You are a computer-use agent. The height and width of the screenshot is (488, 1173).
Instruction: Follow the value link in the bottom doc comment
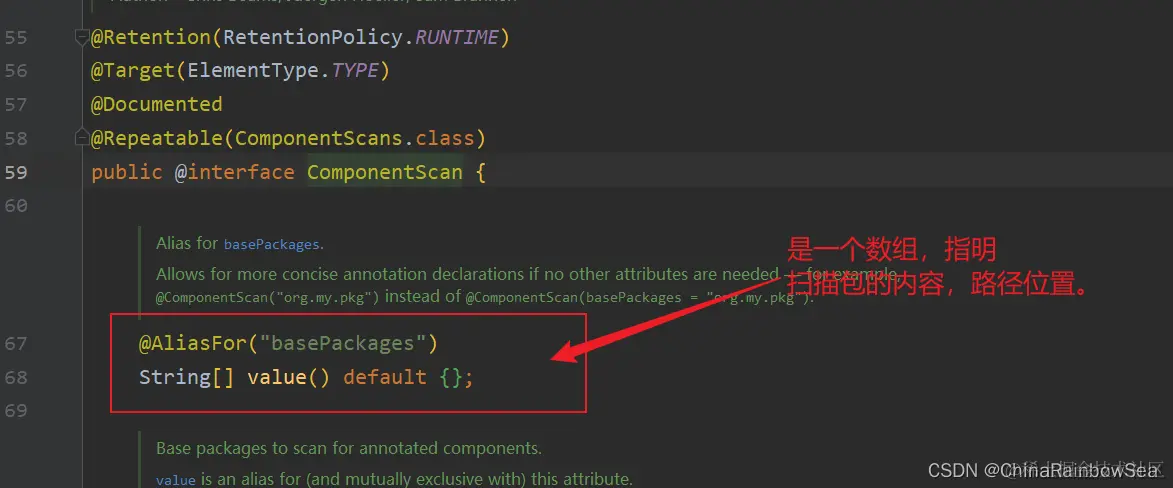pos(176,480)
